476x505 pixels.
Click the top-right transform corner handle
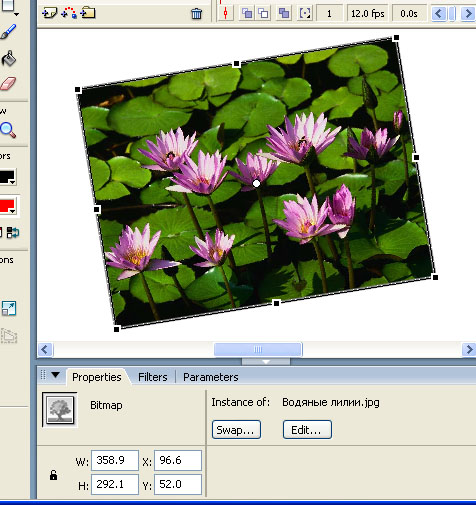[x=396, y=37]
